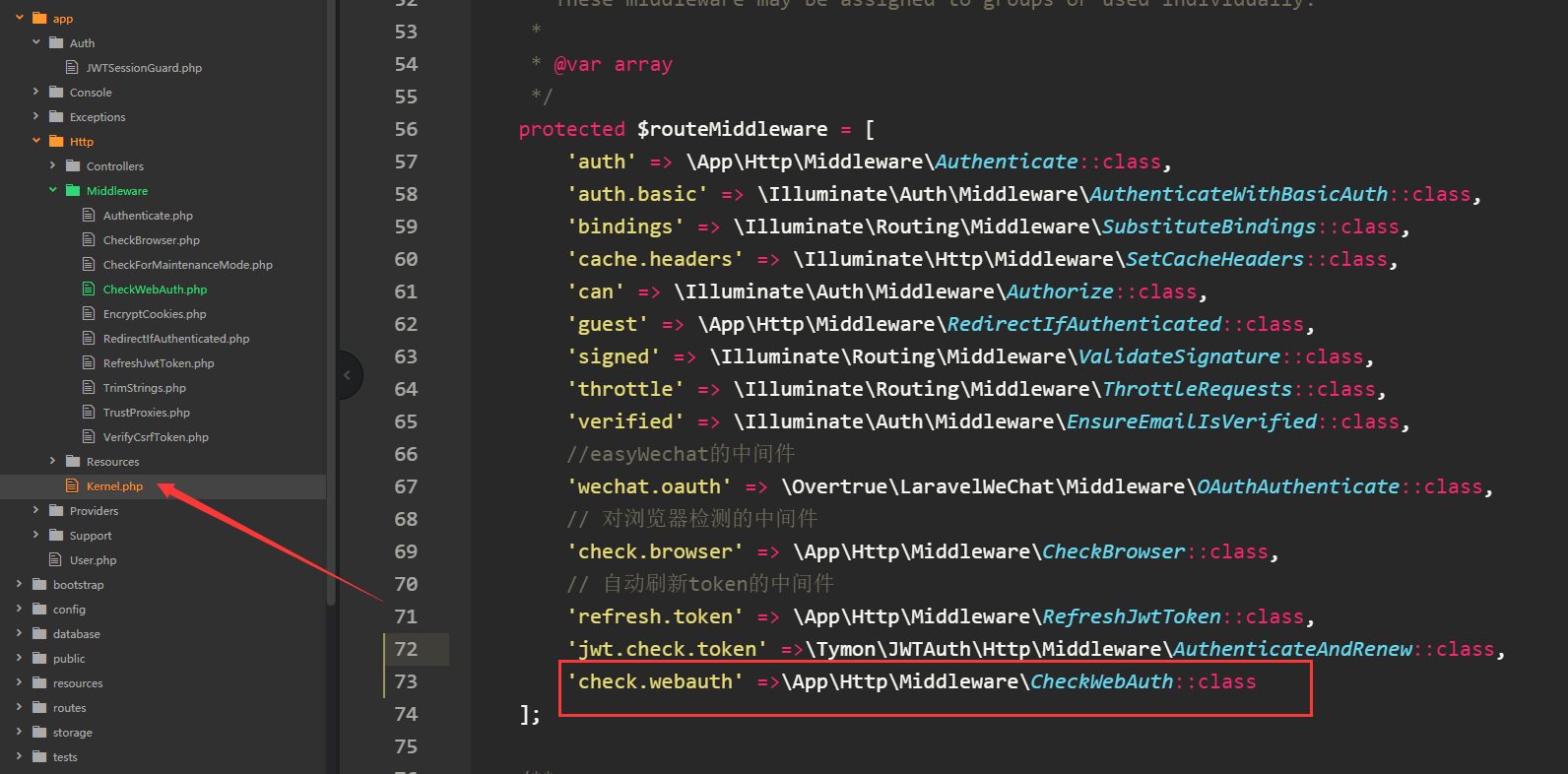The width and height of the screenshot is (1568, 774).
Task: Click the AuthenticateAndRenew class name
Action: pos(1292,649)
